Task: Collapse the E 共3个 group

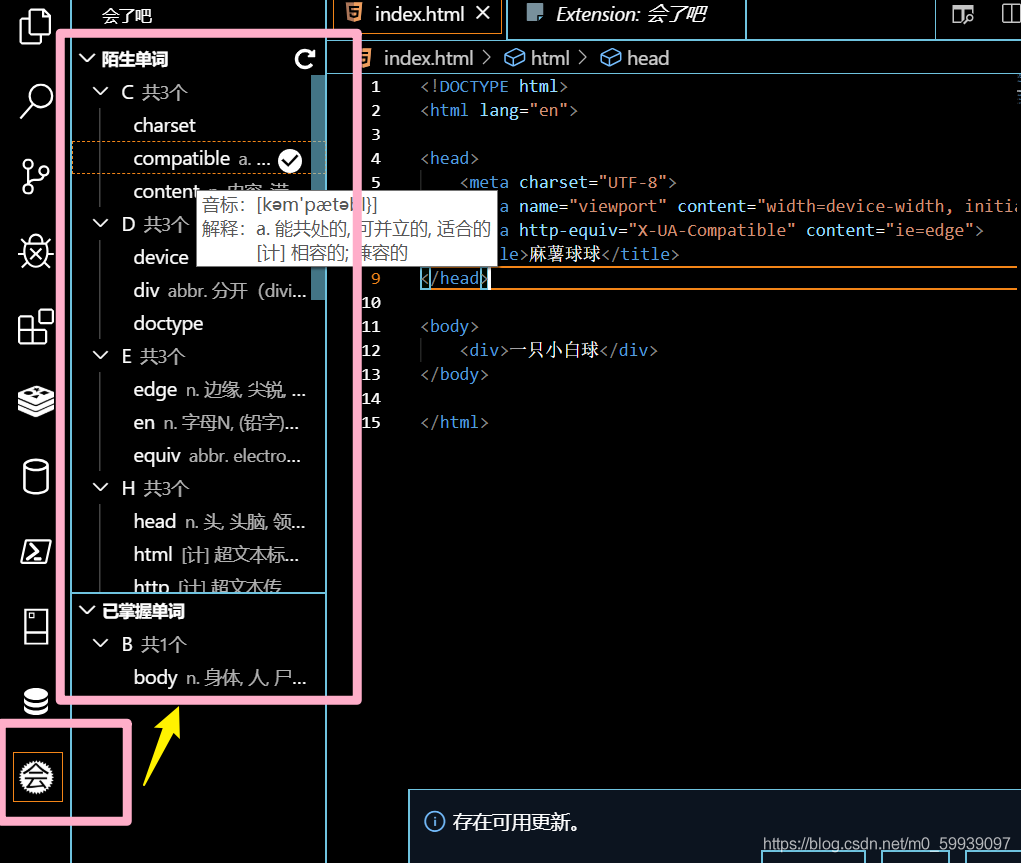Action: tap(100, 356)
